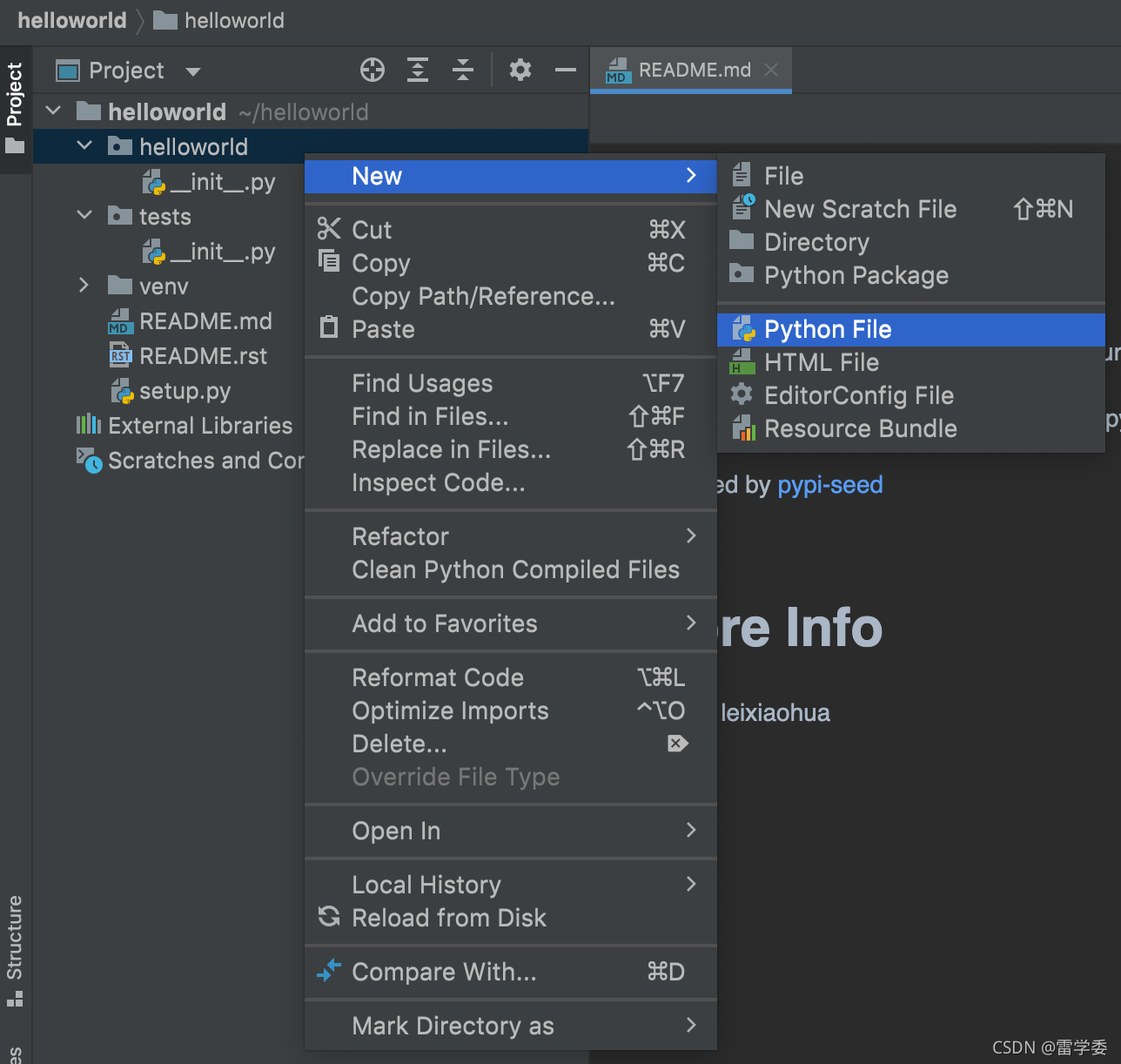1121x1064 pixels.
Task: Click the Collapse All icon in Project toolbar
Action: [463, 70]
